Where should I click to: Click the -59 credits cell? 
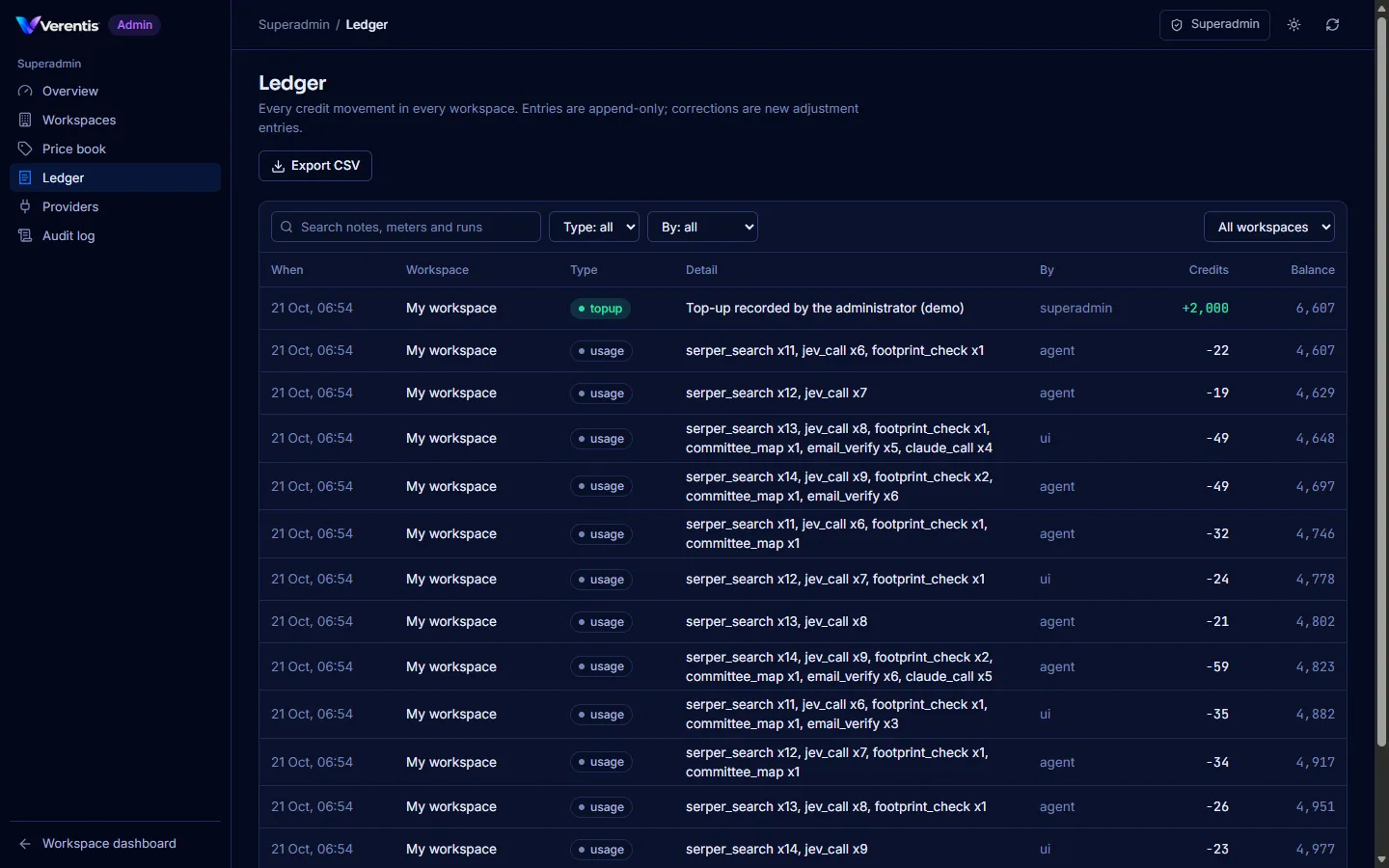1217,666
